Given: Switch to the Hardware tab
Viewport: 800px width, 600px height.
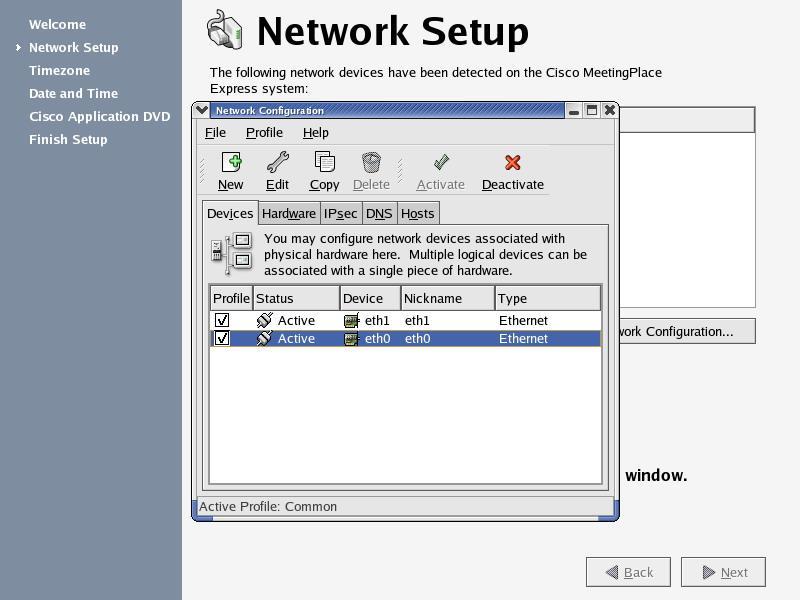Looking at the screenshot, I should 289,214.
